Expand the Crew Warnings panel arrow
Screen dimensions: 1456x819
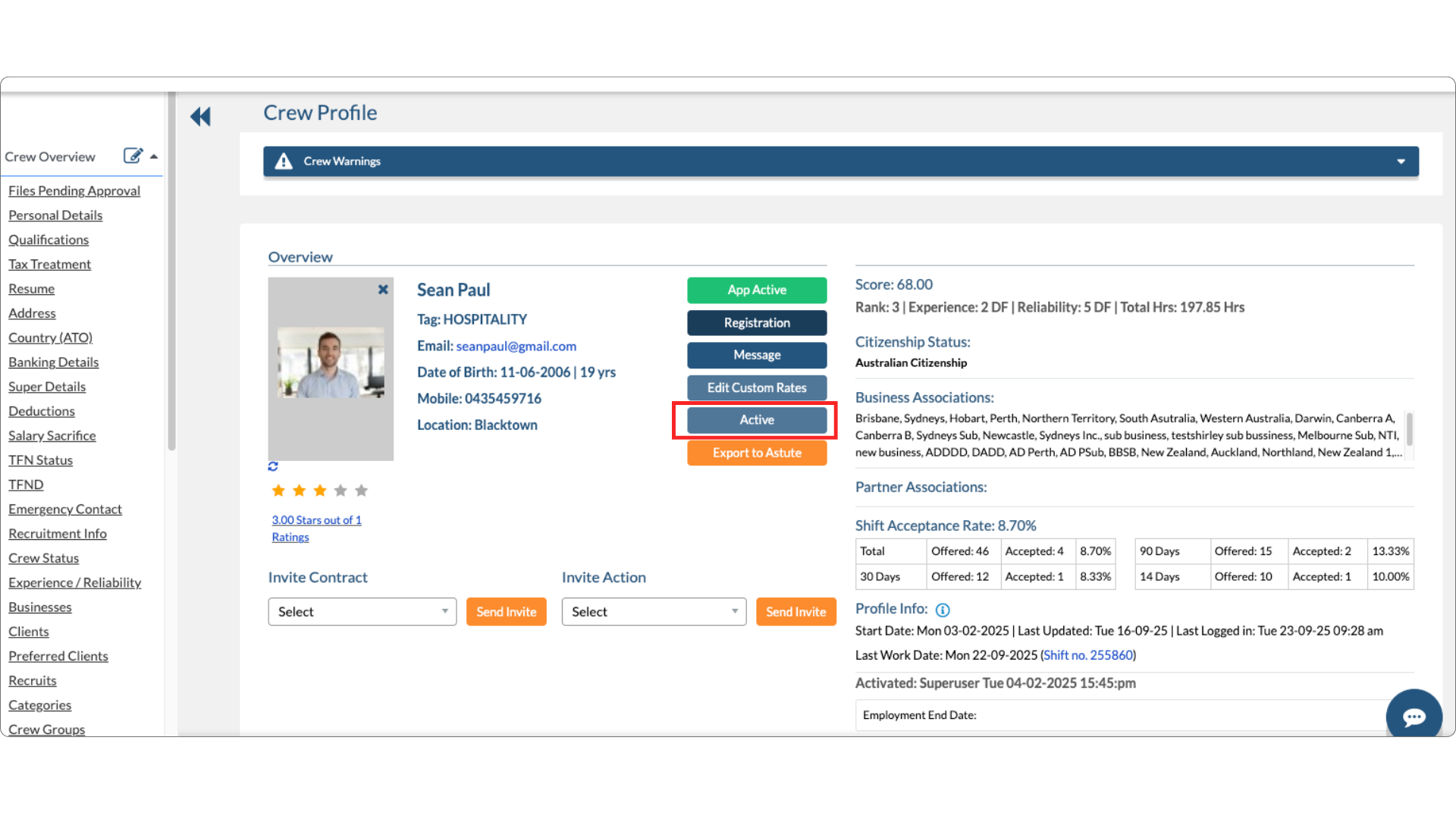1401,162
